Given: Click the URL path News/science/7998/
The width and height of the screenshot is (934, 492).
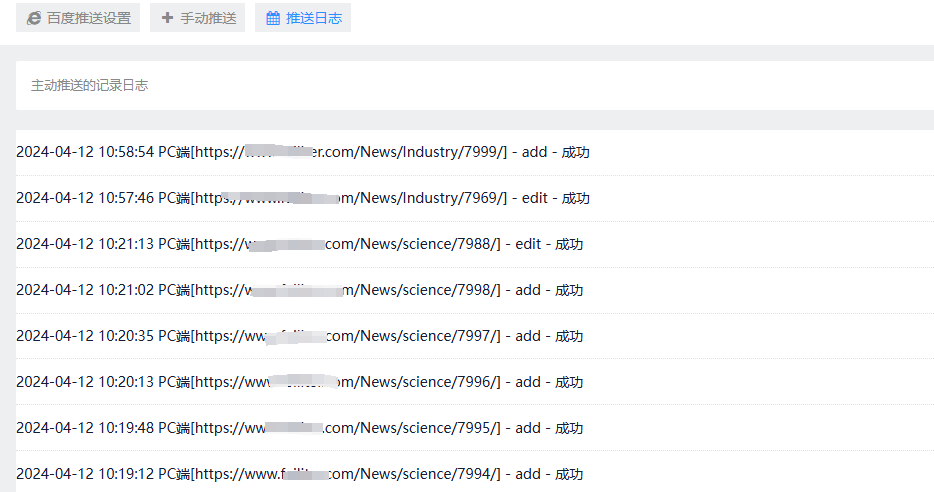Looking at the screenshot, I should (x=428, y=290).
